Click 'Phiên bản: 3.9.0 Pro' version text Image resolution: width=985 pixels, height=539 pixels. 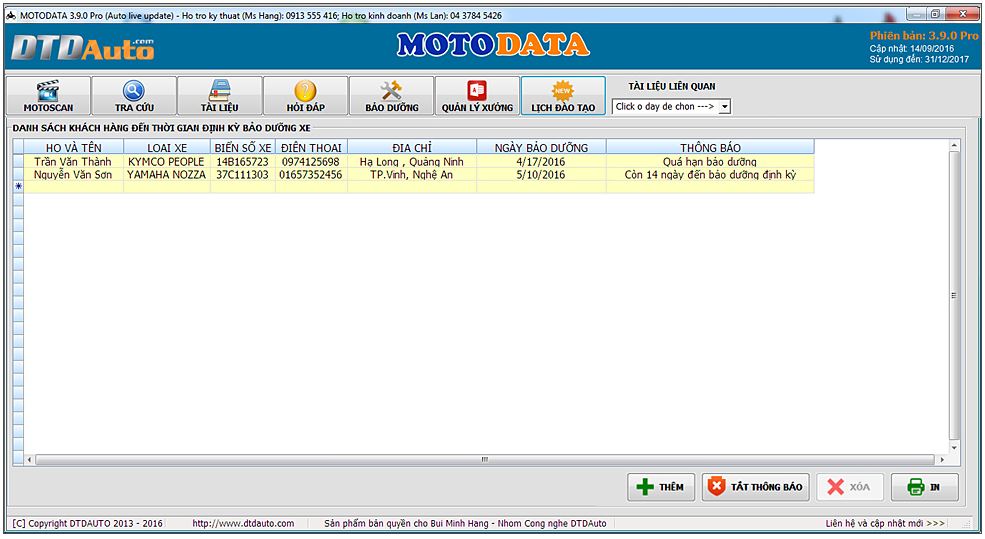pos(924,36)
